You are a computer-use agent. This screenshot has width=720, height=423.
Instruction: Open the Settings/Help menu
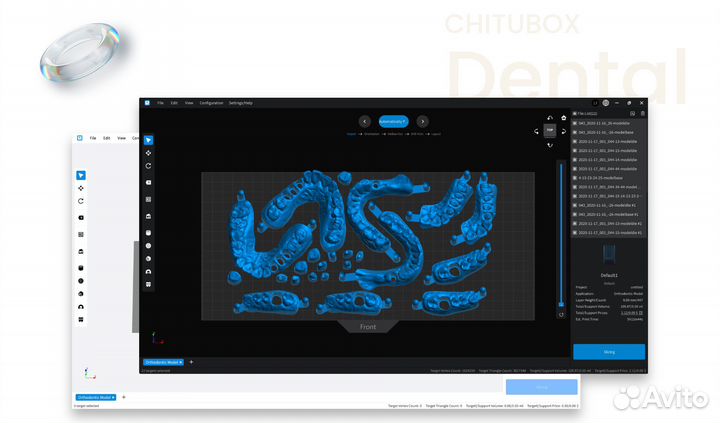[x=241, y=103]
